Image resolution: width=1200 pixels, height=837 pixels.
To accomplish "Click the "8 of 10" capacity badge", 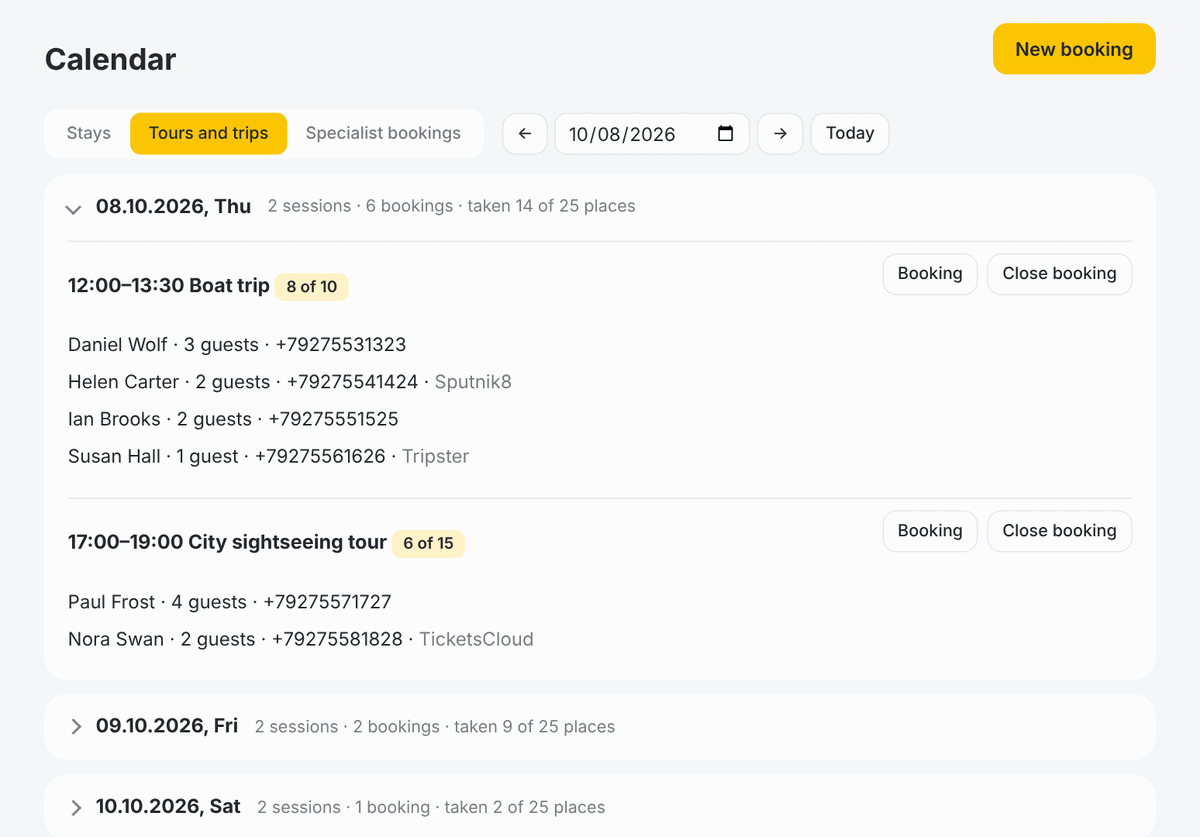I will tap(312, 287).
